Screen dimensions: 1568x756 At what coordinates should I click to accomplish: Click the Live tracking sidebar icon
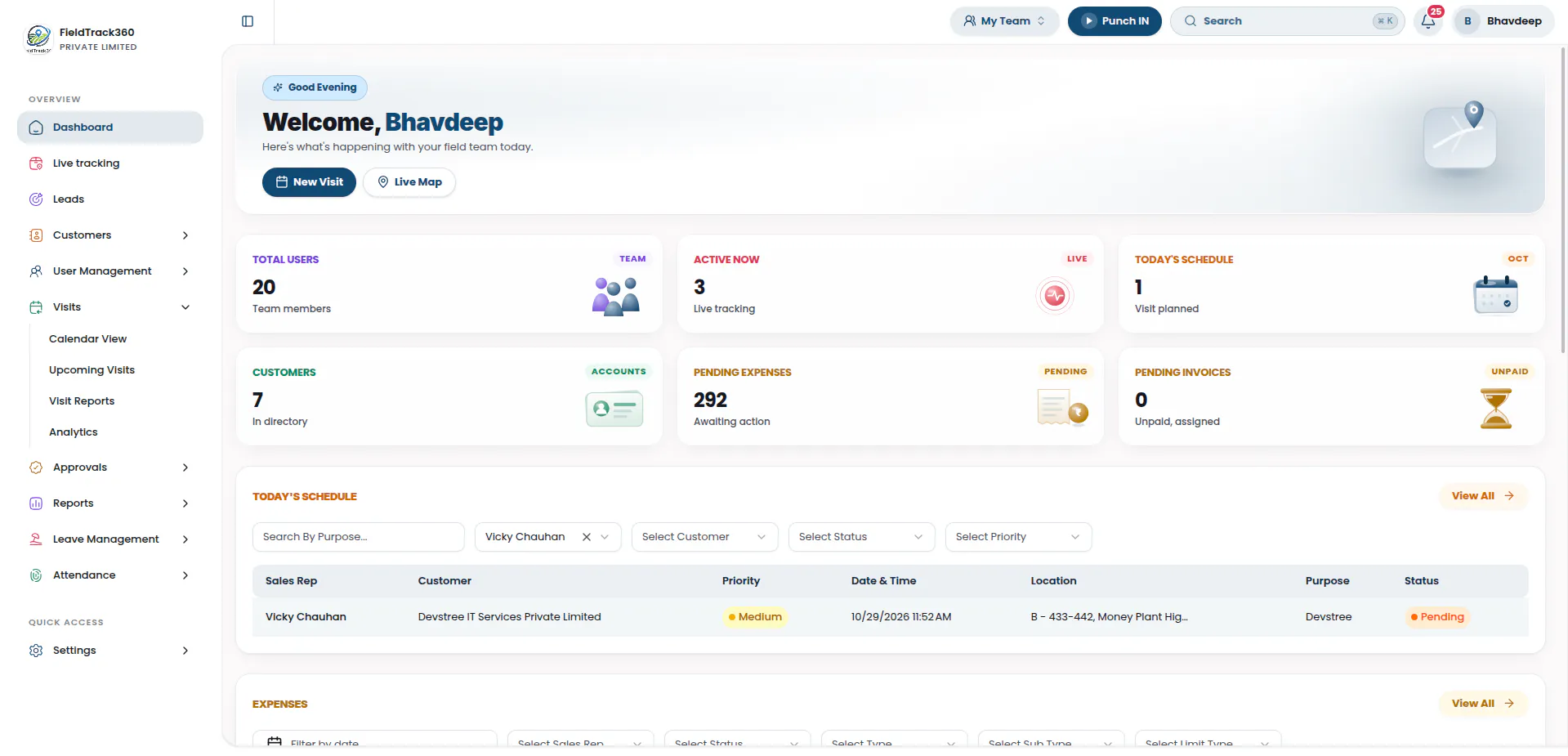[x=36, y=163]
